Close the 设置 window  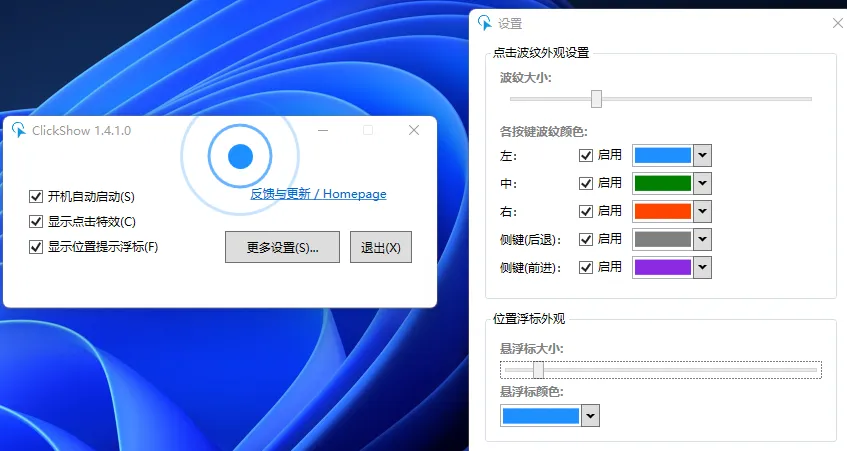[838, 23]
